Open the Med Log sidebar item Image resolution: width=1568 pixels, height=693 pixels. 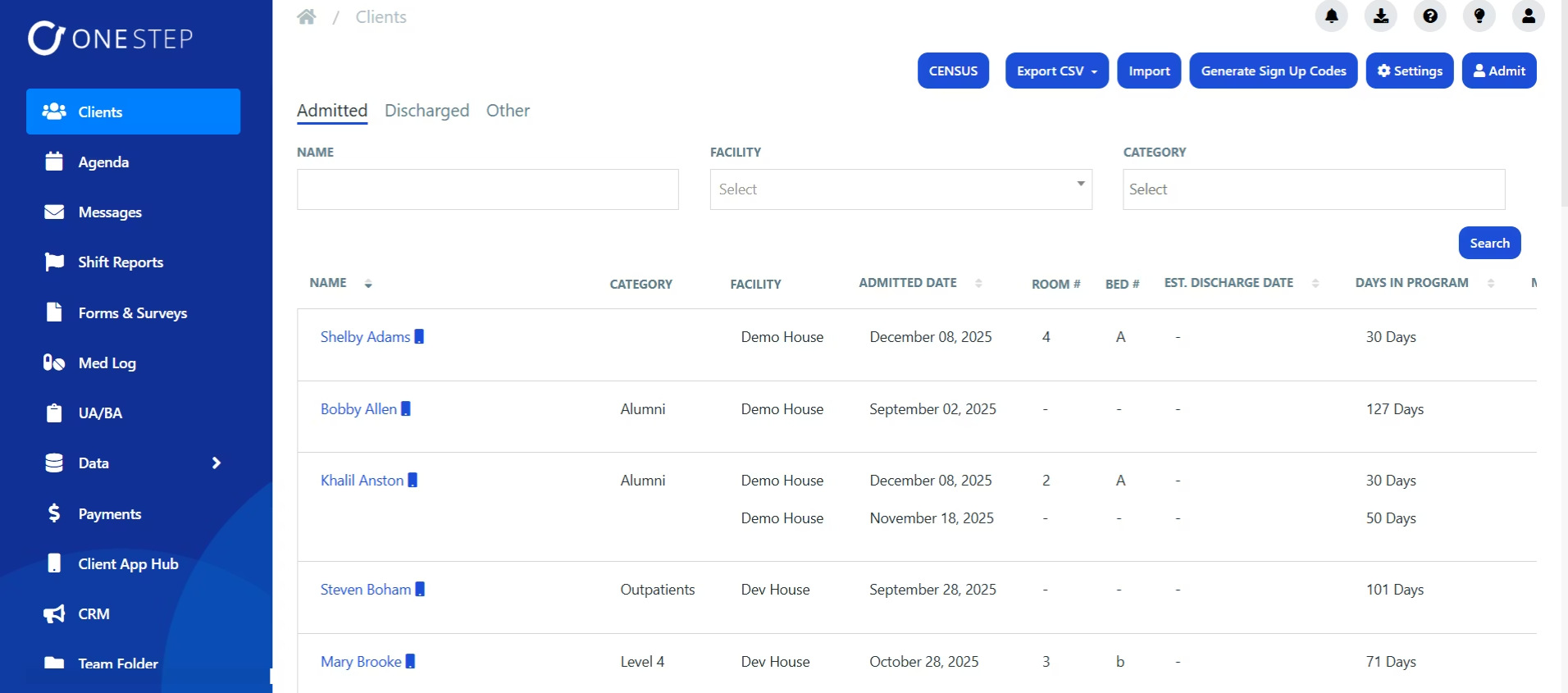[x=107, y=362]
